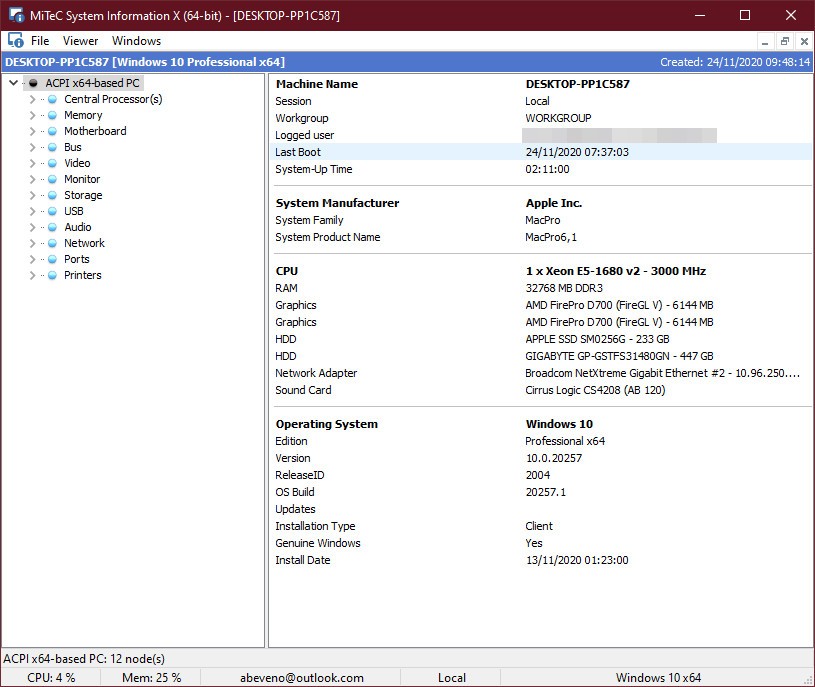Click the blue icon next to Audio
This screenshot has height=687, width=815.
[x=52, y=228]
